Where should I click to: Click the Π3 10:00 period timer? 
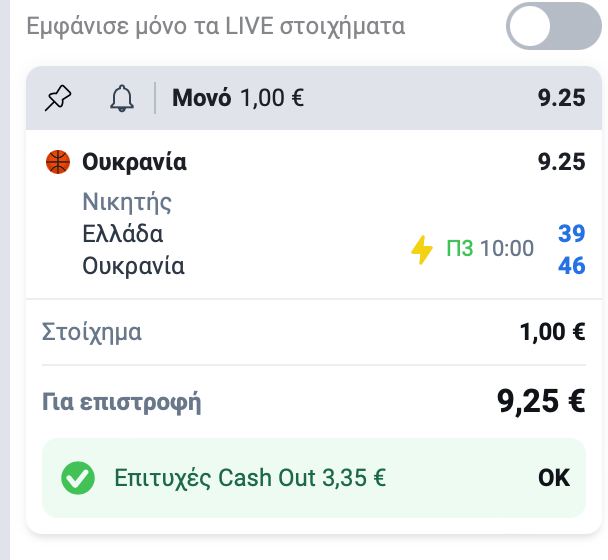coord(490,248)
